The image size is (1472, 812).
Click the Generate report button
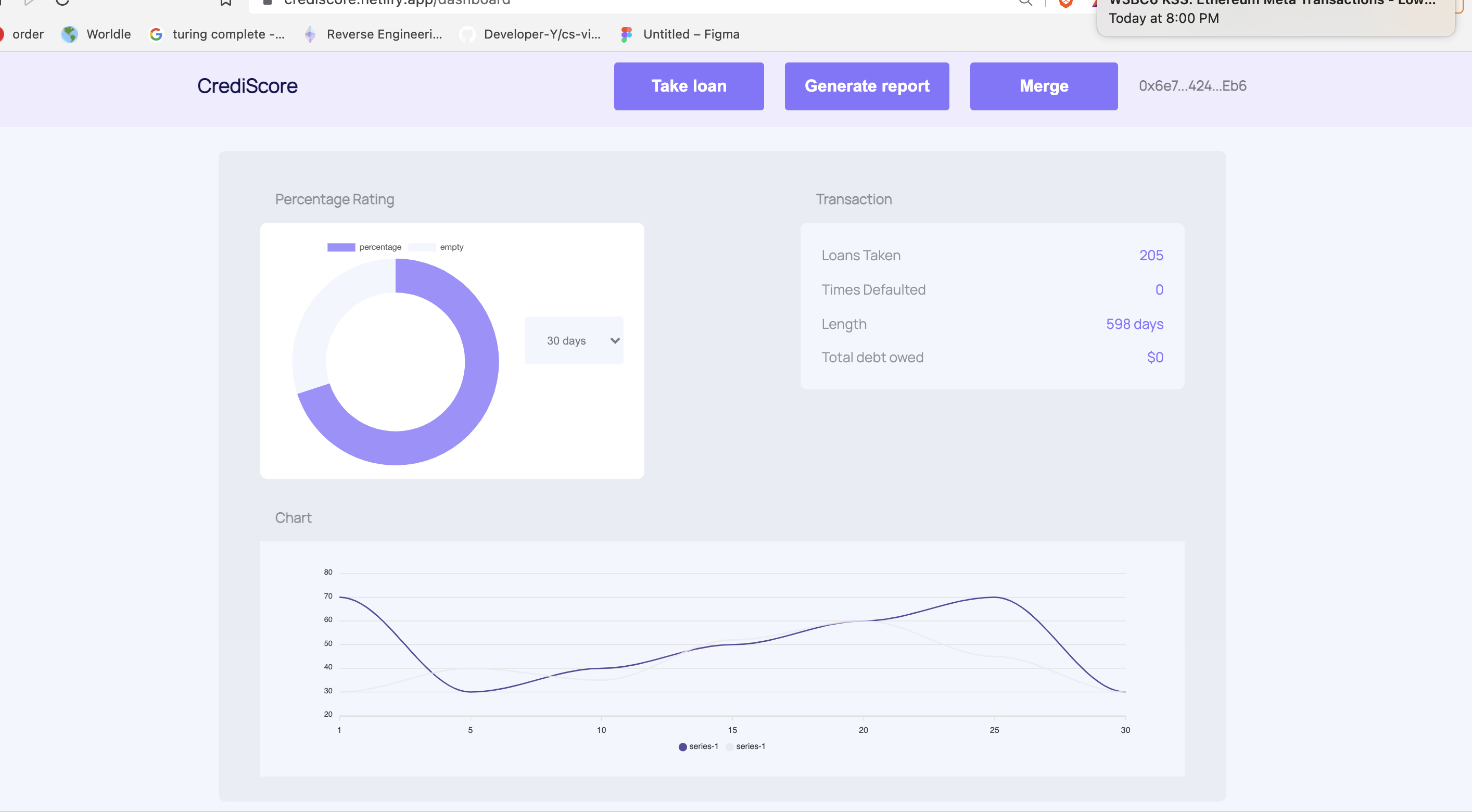tap(867, 86)
